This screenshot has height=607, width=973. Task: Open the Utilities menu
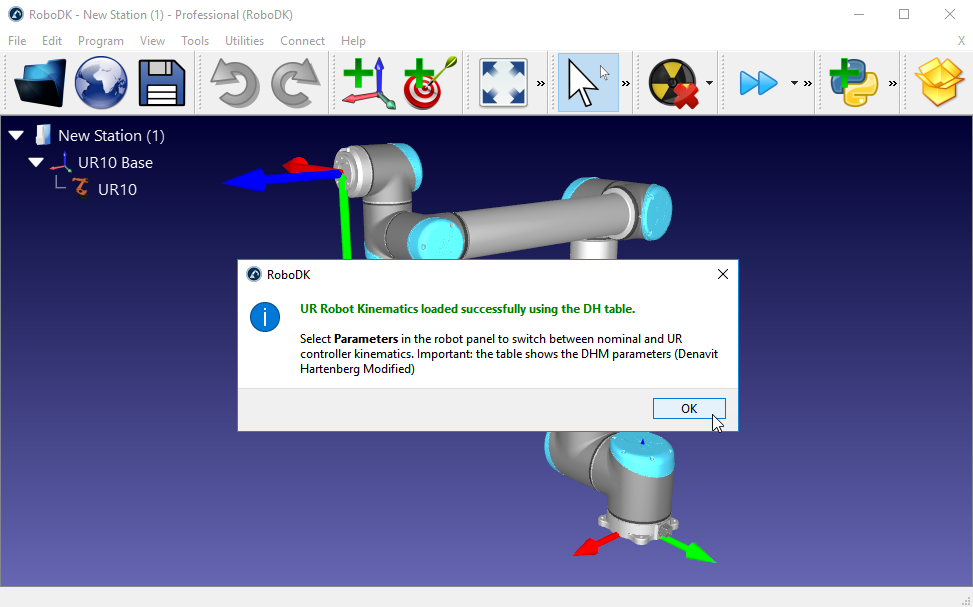point(244,41)
